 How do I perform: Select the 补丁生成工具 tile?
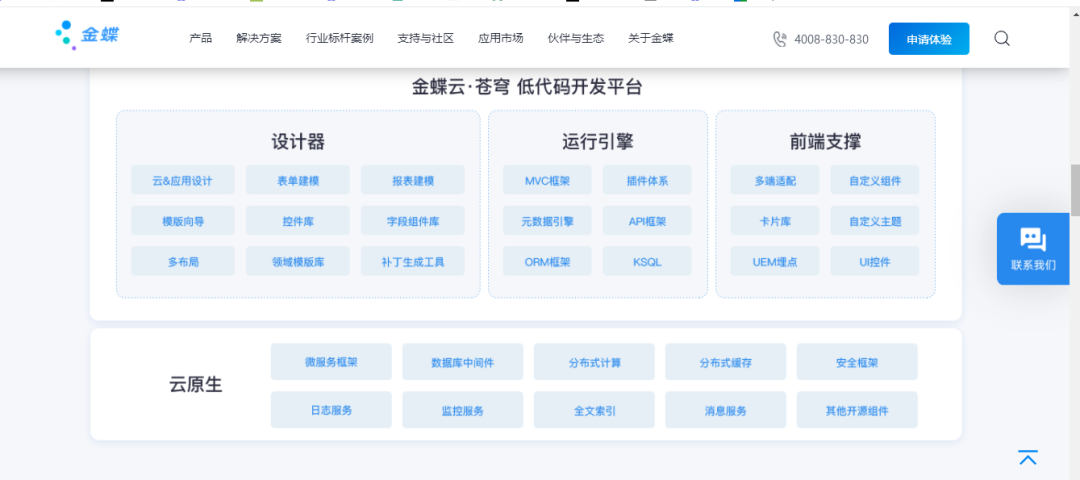(413, 262)
